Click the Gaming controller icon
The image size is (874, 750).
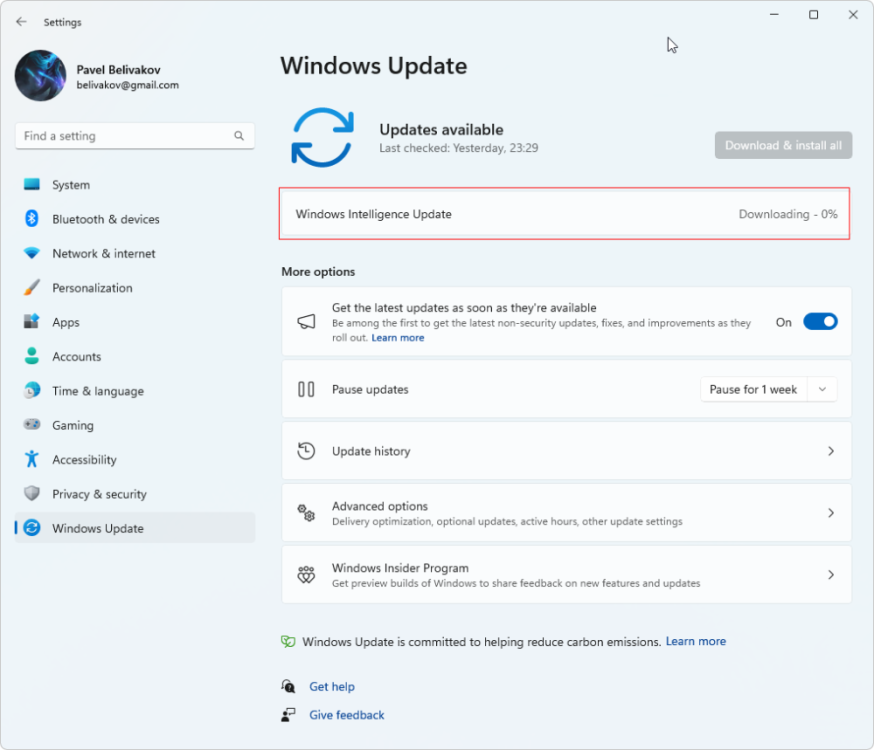[x=32, y=425]
